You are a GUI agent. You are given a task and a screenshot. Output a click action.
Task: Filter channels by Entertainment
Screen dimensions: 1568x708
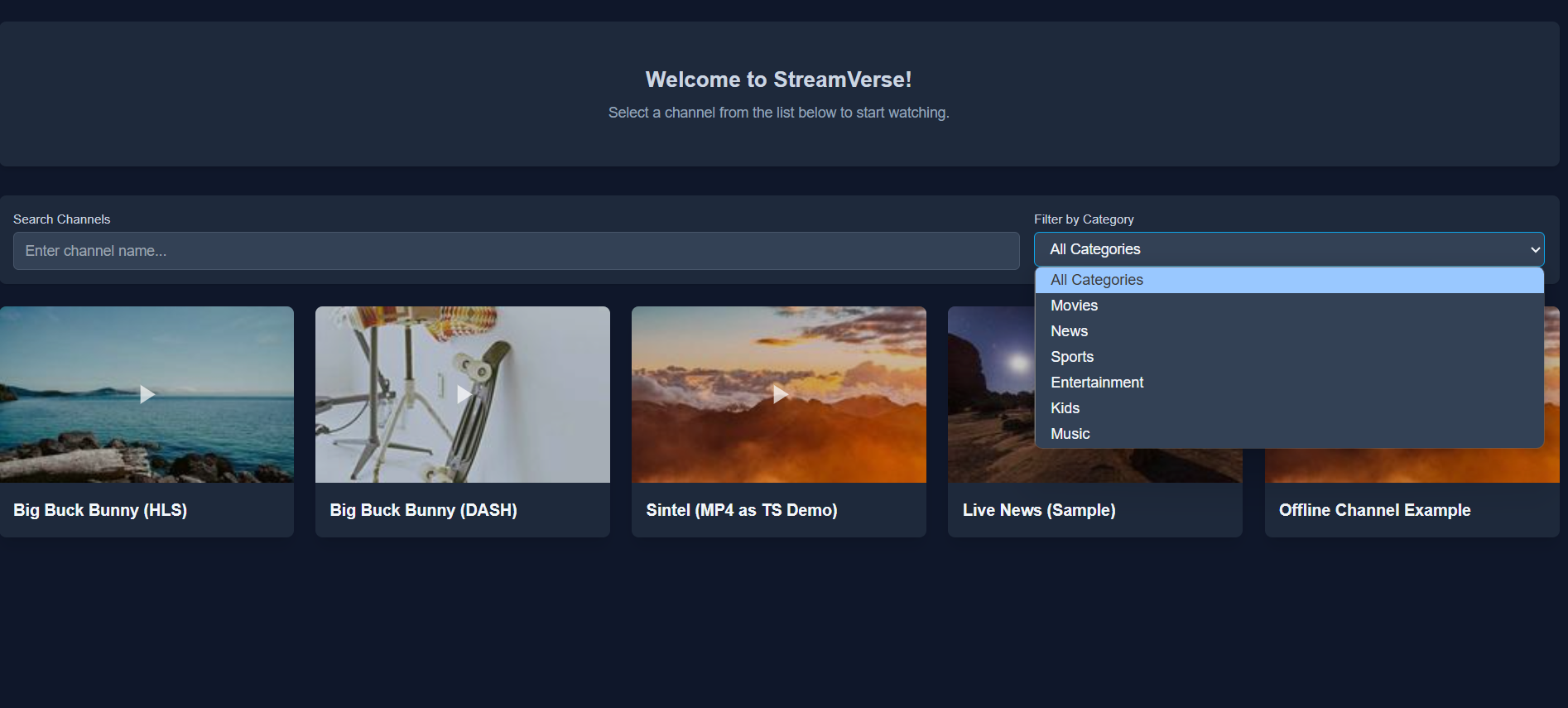[1096, 383]
